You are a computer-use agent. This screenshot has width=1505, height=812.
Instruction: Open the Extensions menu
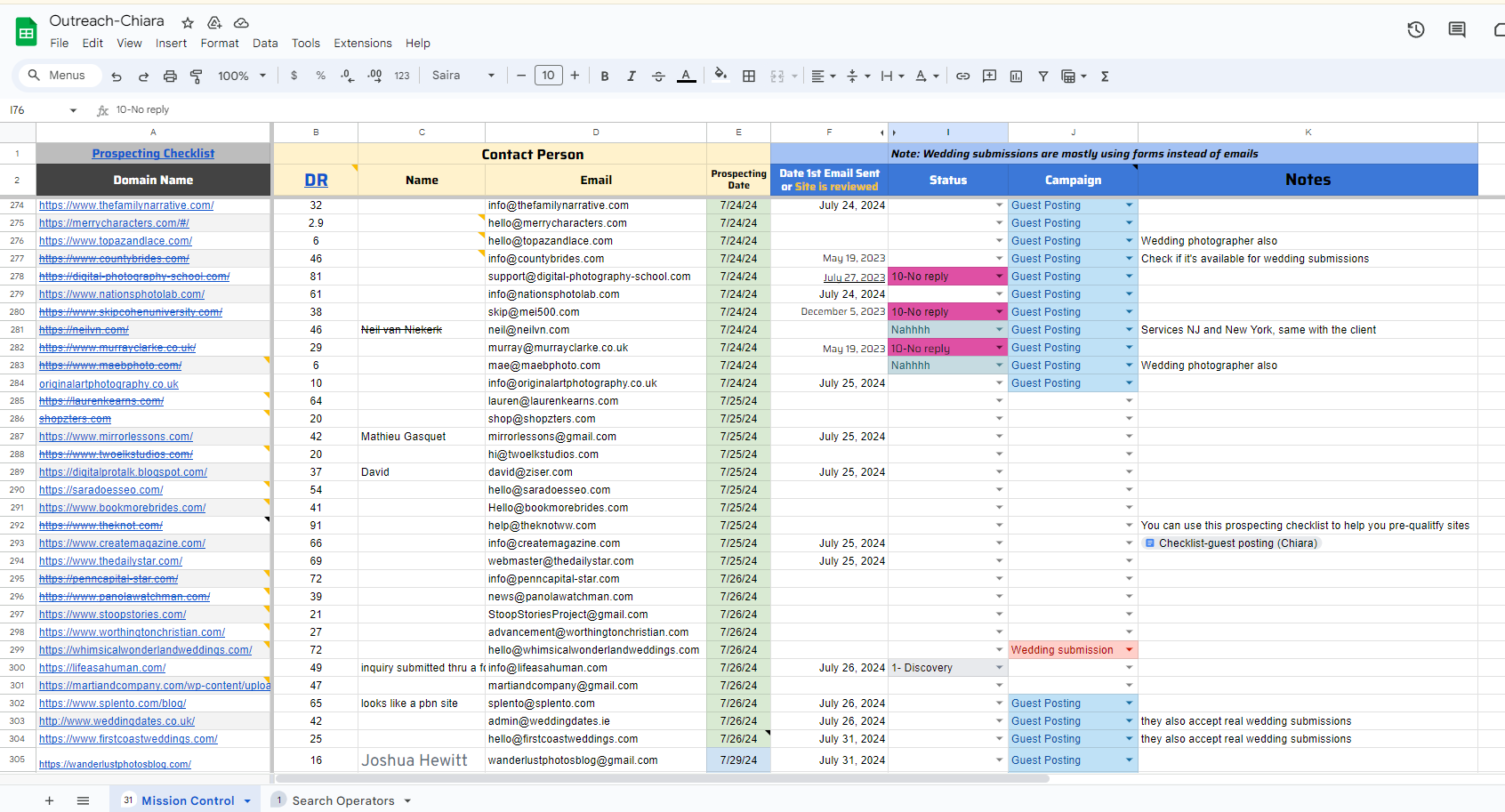(362, 43)
